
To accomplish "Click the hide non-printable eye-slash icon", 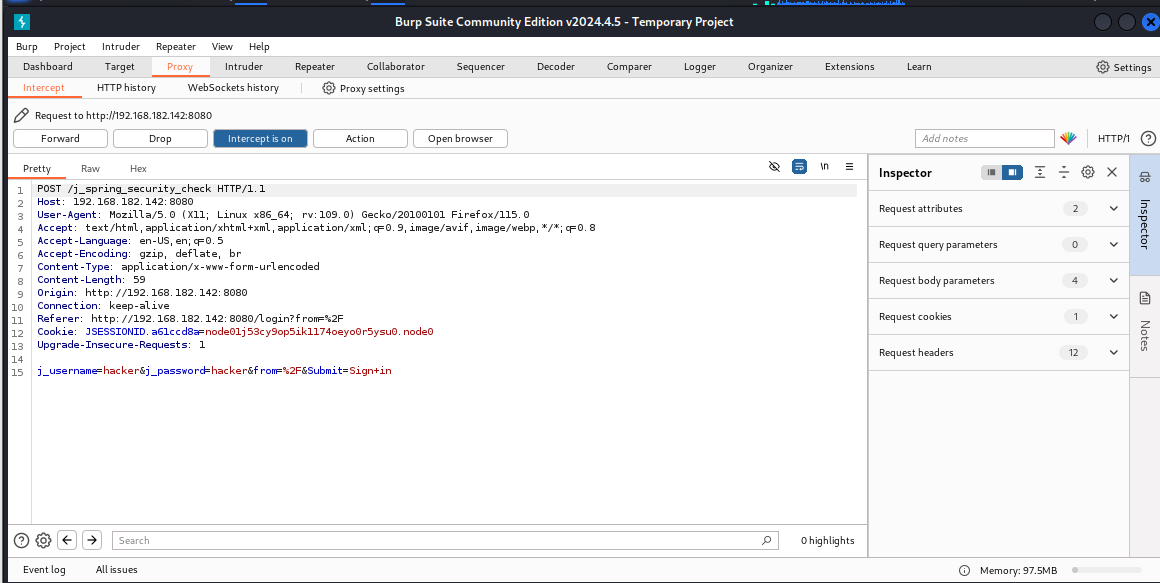I will pyautogui.click(x=773, y=167).
